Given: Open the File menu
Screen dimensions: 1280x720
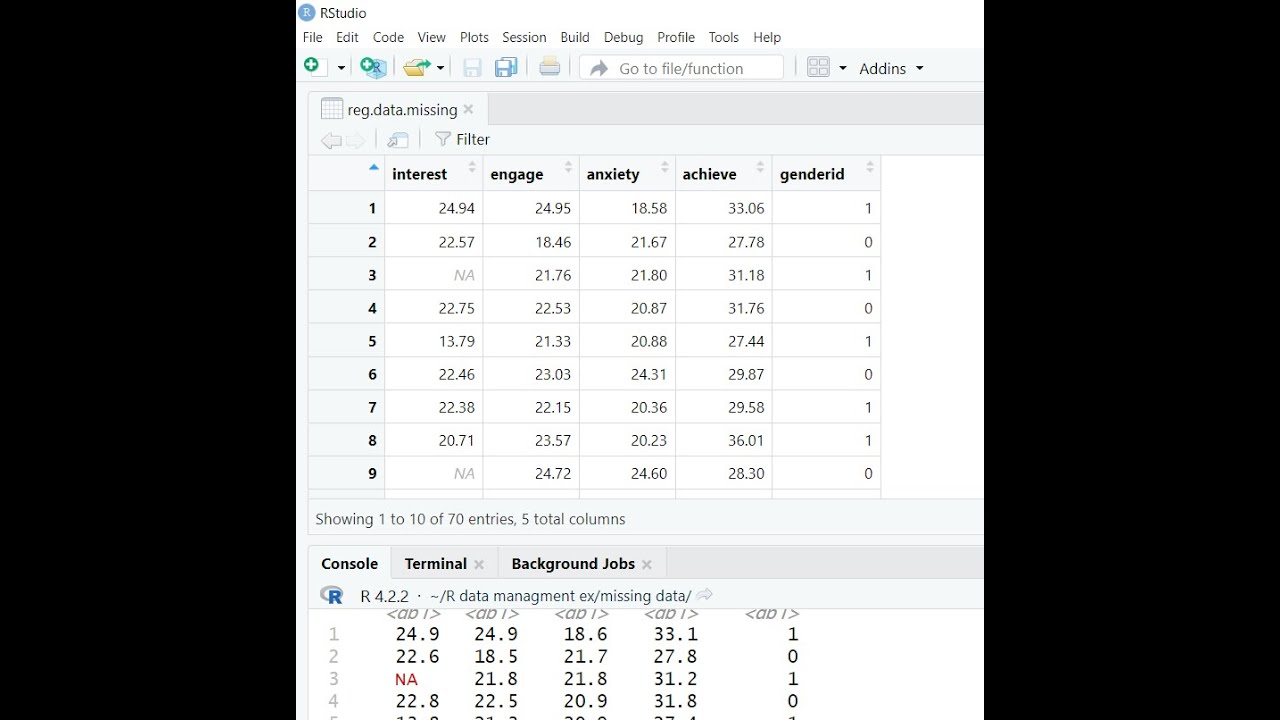Looking at the screenshot, I should [312, 37].
